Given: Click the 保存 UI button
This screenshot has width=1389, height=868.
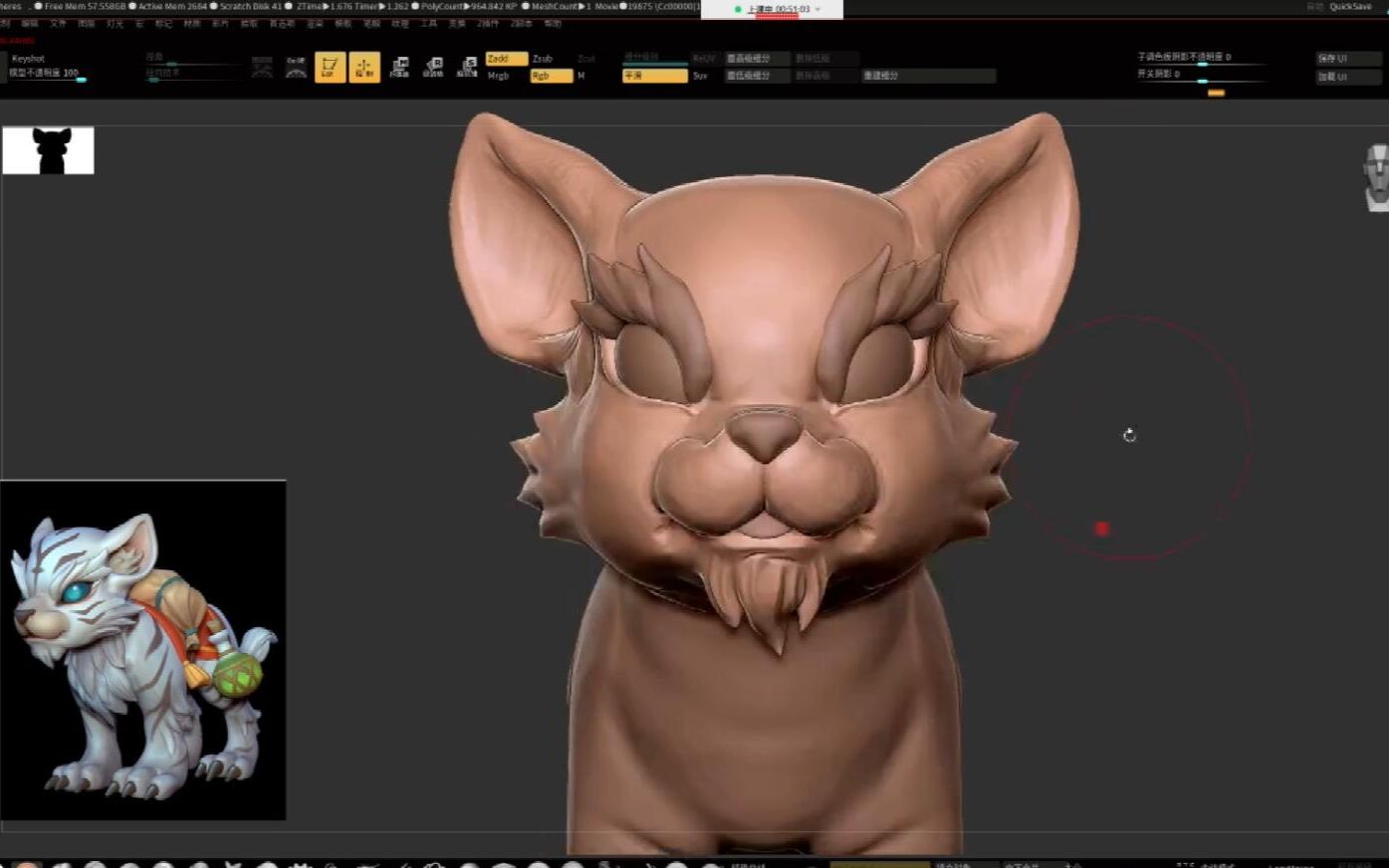Looking at the screenshot, I should pos(1349,59).
